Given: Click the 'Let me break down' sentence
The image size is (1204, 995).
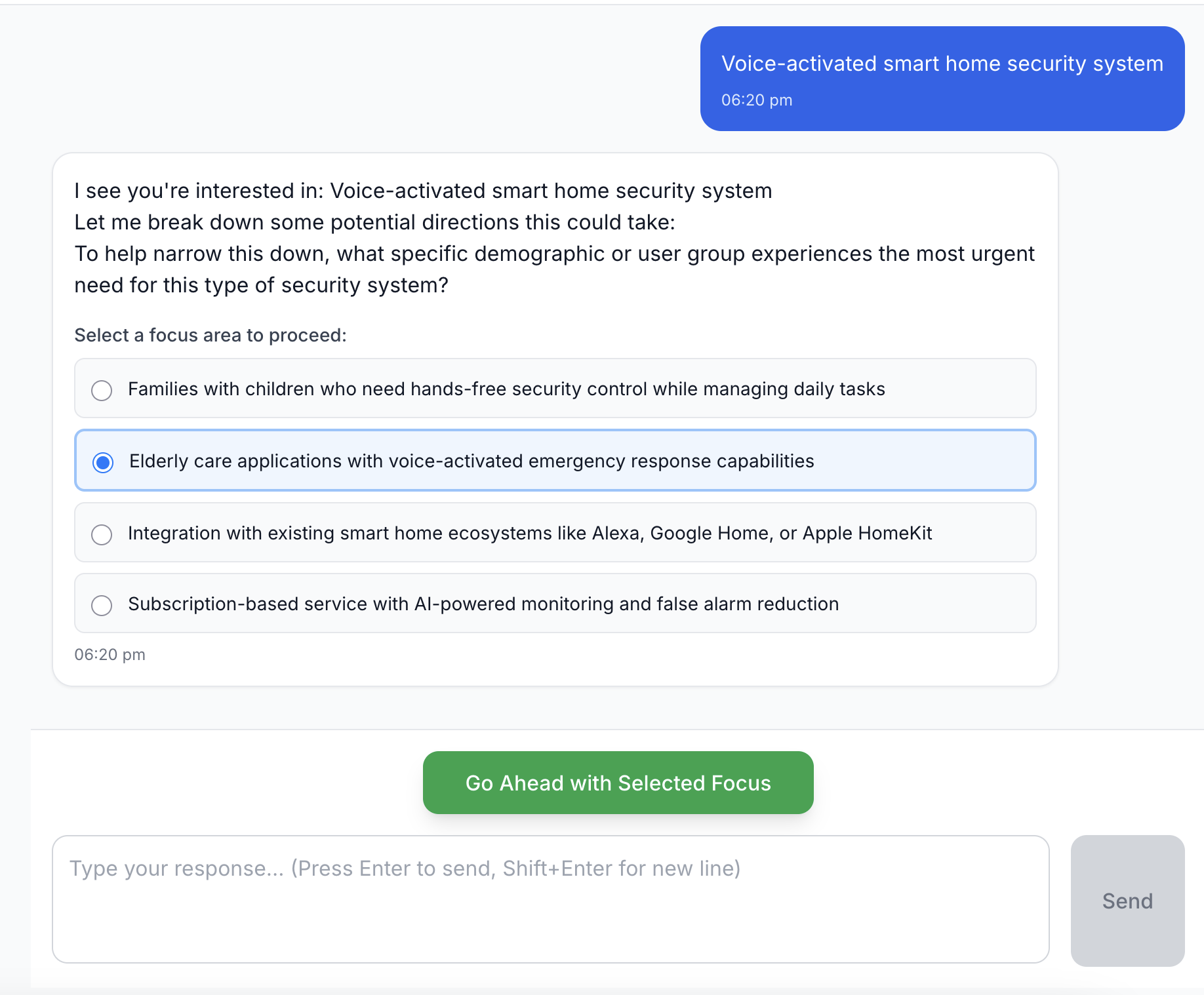Looking at the screenshot, I should point(374,222).
